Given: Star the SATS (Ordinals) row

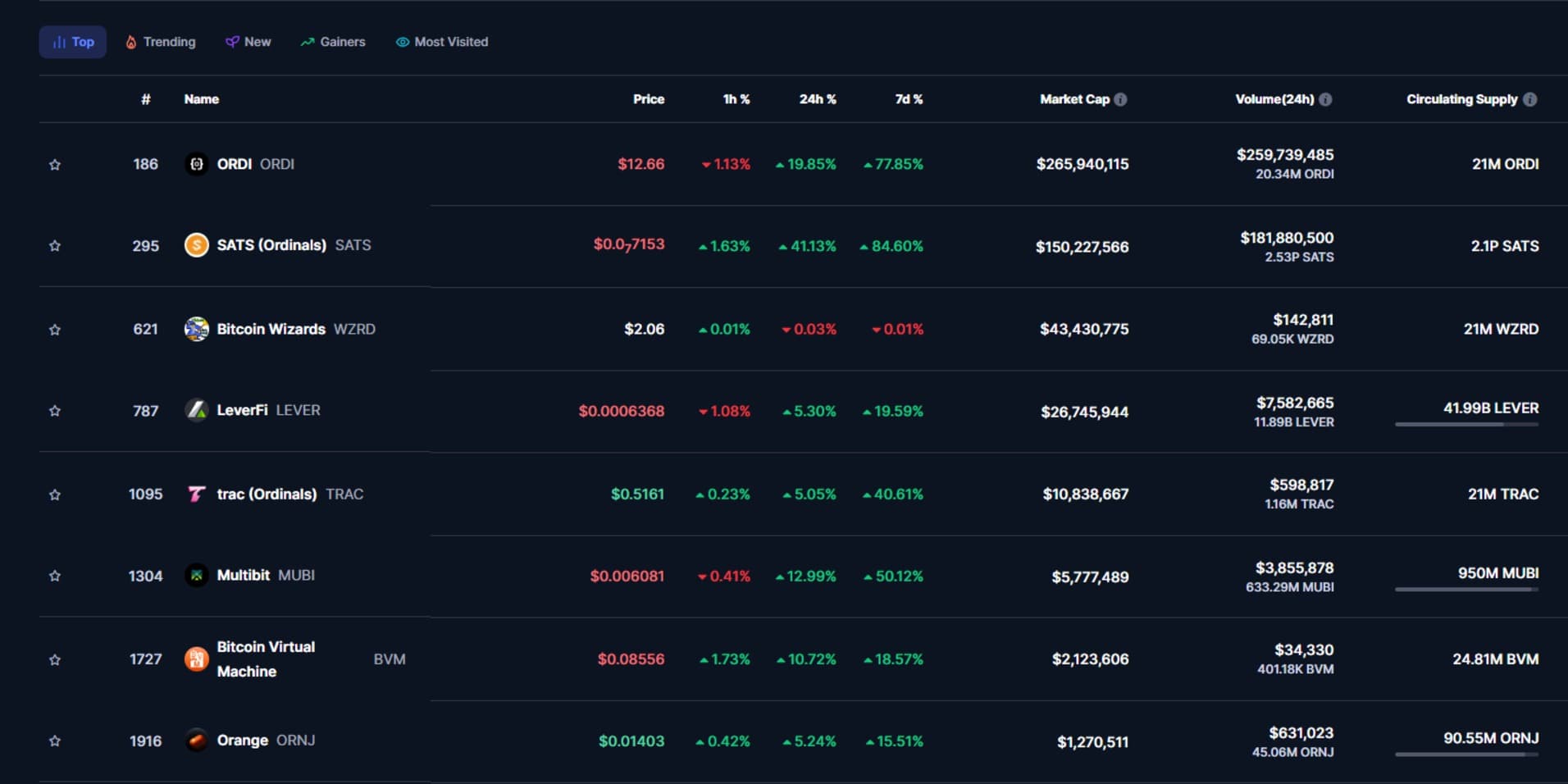Looking at the screenshot, I should [x=55, y=246].
